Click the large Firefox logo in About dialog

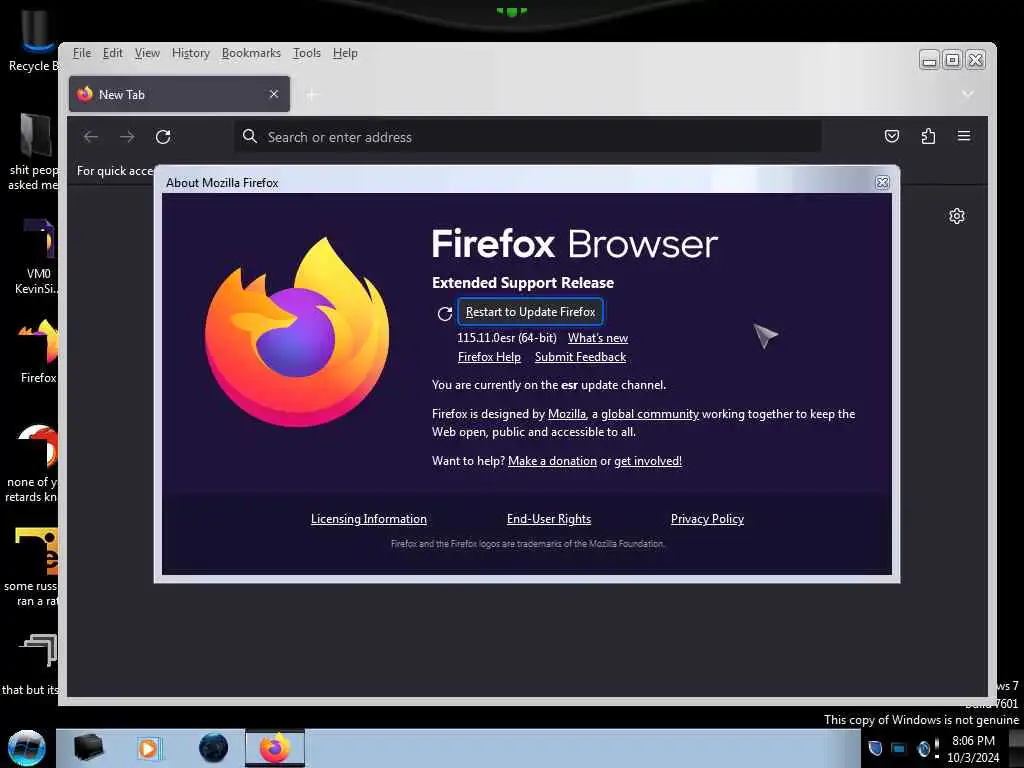[x=297, y=332]
